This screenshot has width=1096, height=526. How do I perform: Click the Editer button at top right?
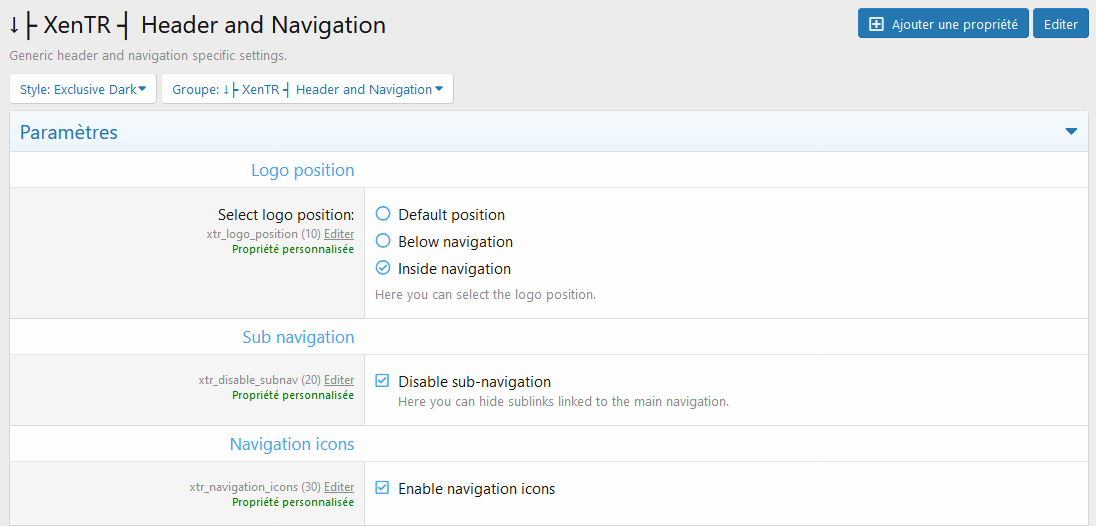tap(1060, 24)
